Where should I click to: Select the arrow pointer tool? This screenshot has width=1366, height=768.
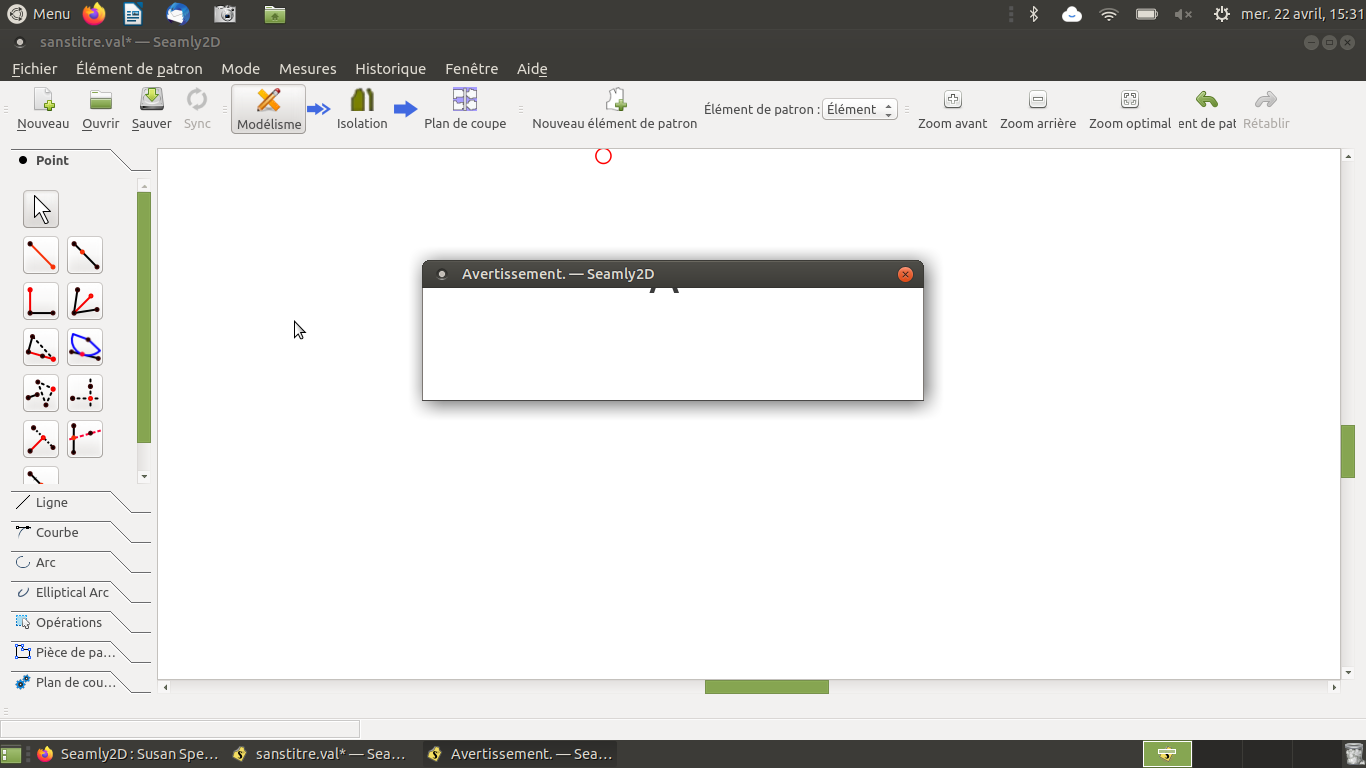point(41,209)
